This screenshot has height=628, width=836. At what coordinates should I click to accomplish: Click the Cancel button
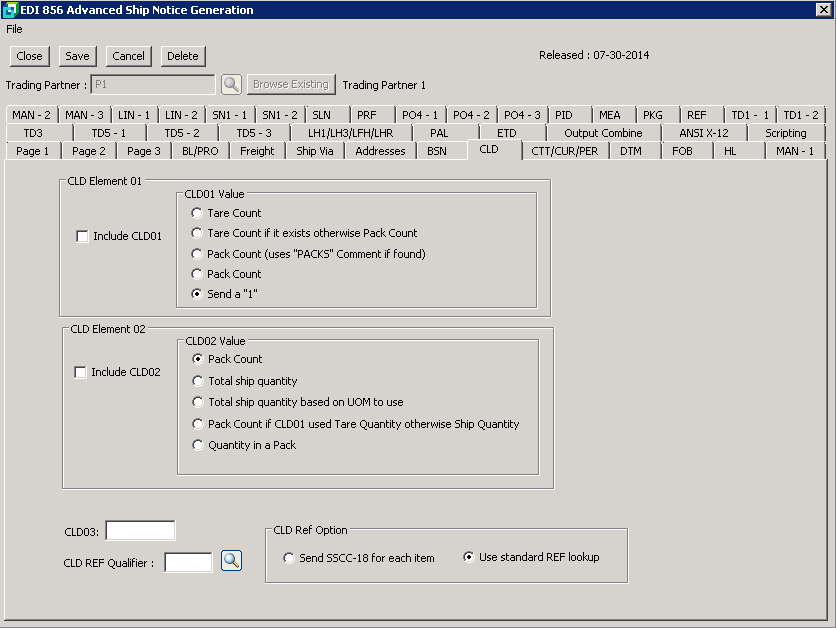[128, 56]
